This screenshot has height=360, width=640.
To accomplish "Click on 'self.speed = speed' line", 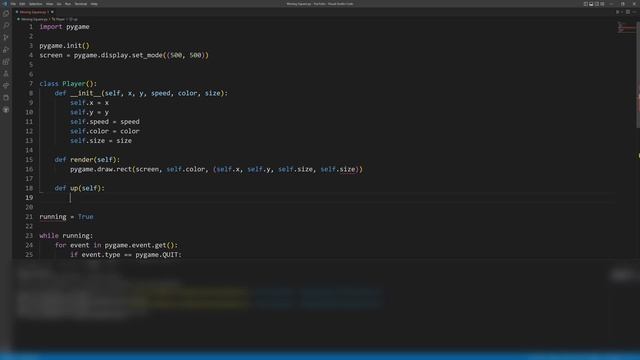I will click(x=104, y=122).
